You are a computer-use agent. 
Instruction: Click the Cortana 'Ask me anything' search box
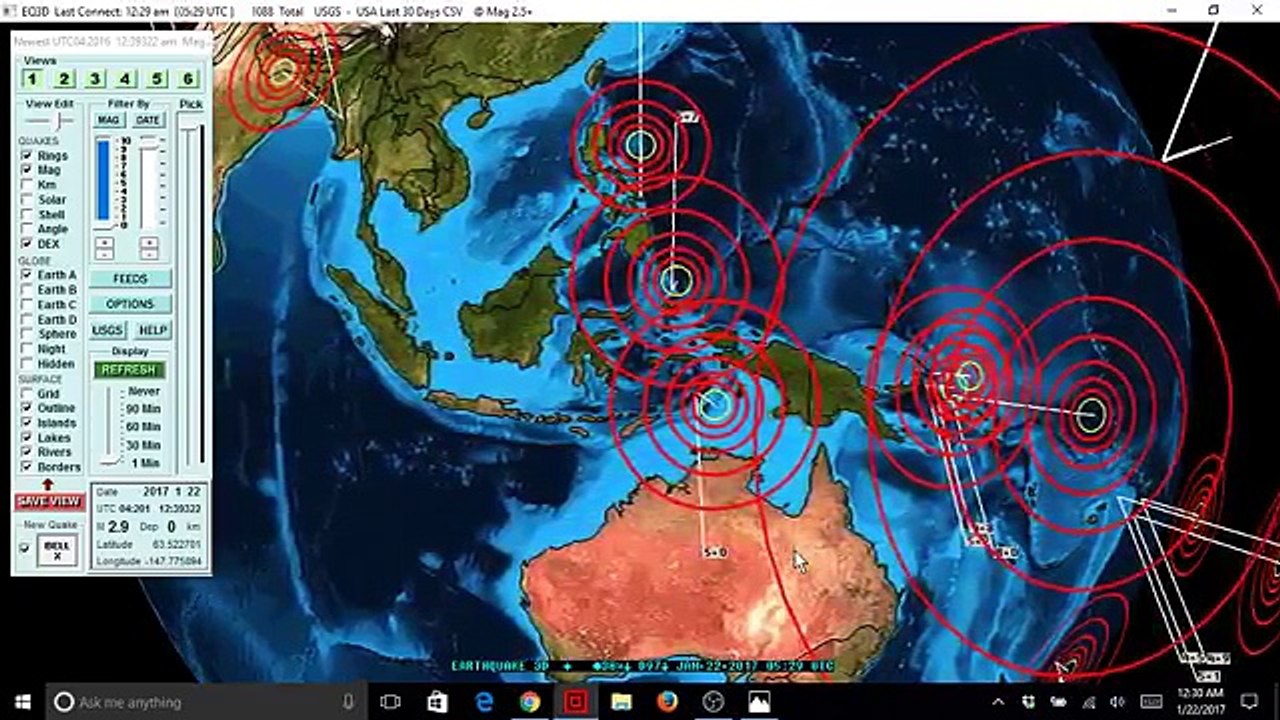coord(206,702)
